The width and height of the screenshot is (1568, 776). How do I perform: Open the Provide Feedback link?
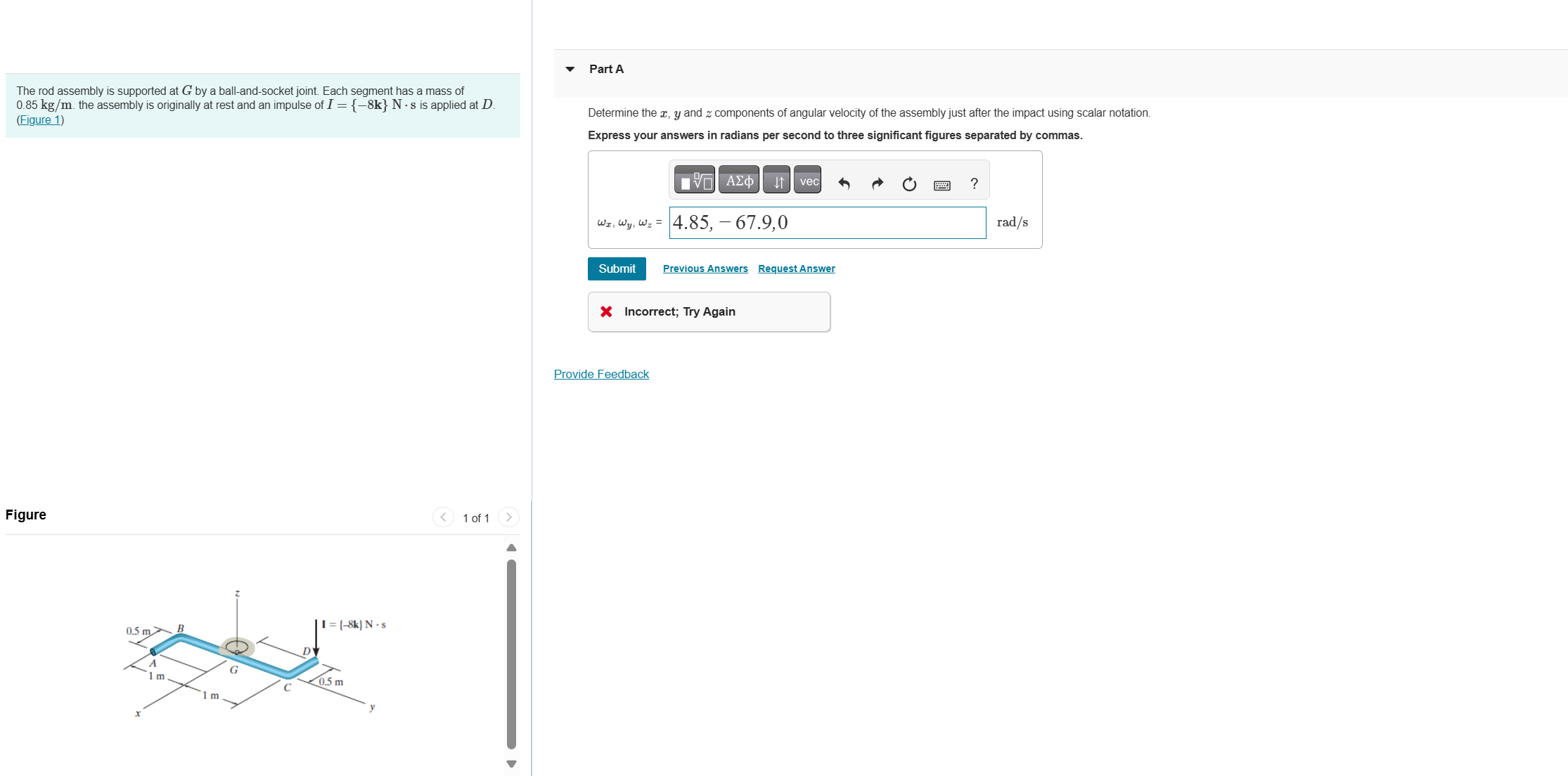pos(601,374)
